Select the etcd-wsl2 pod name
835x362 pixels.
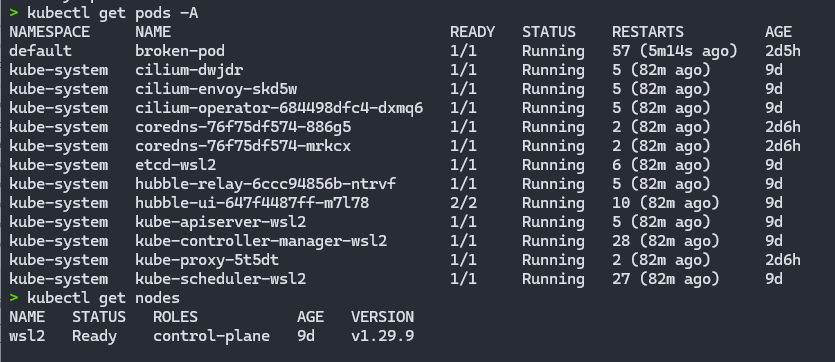click(x=175, y=165)
